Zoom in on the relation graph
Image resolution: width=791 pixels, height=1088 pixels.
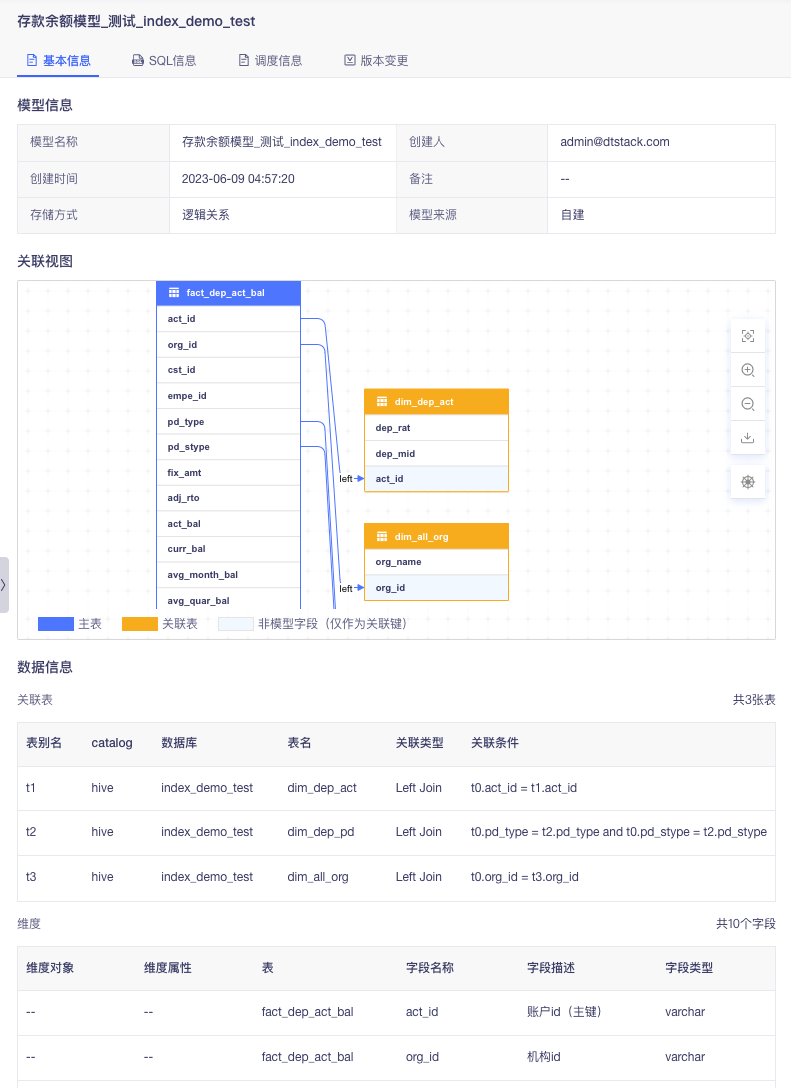748,370
